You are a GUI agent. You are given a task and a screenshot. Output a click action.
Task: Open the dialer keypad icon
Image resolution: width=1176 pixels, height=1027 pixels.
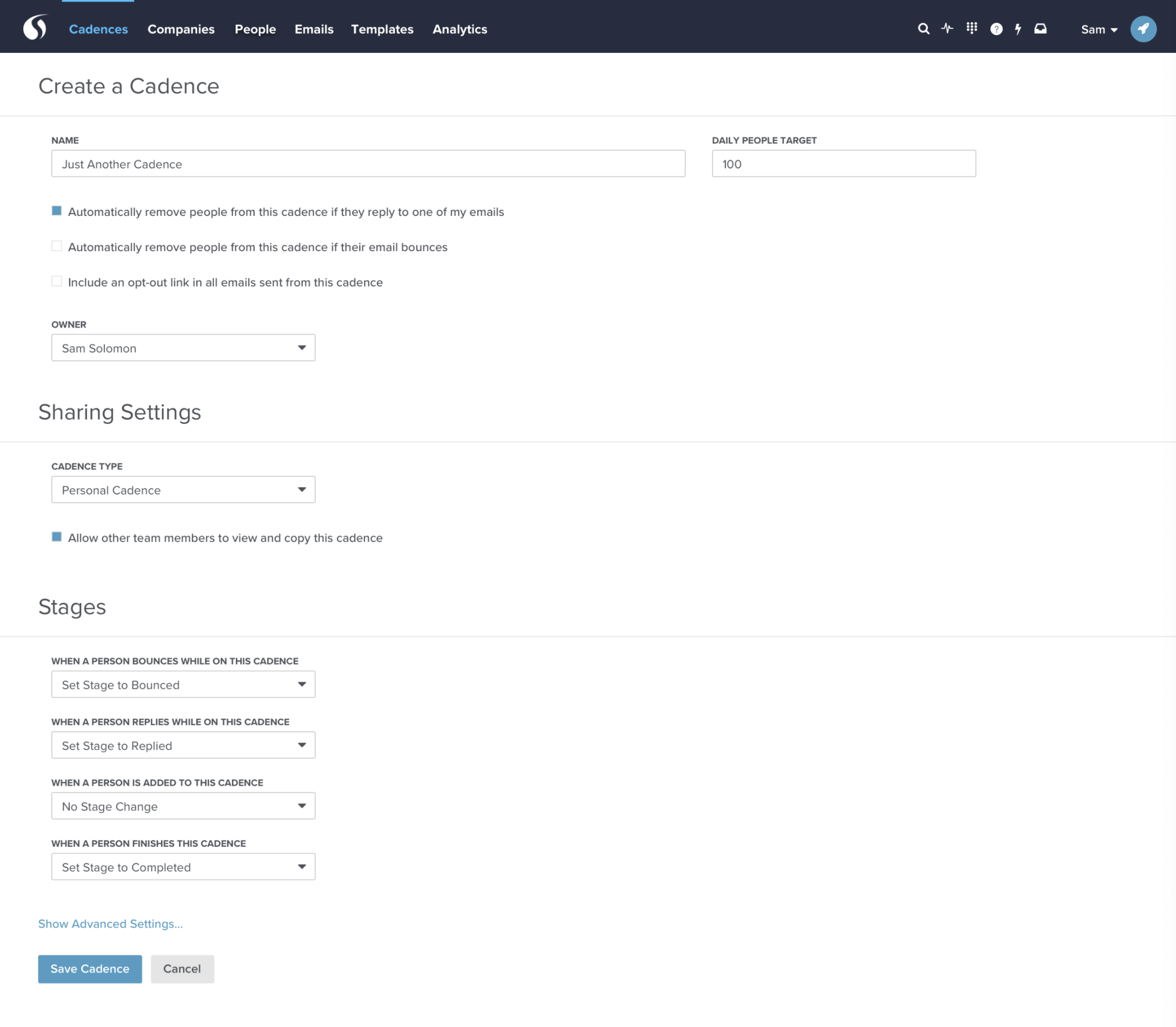click(971, 28)
